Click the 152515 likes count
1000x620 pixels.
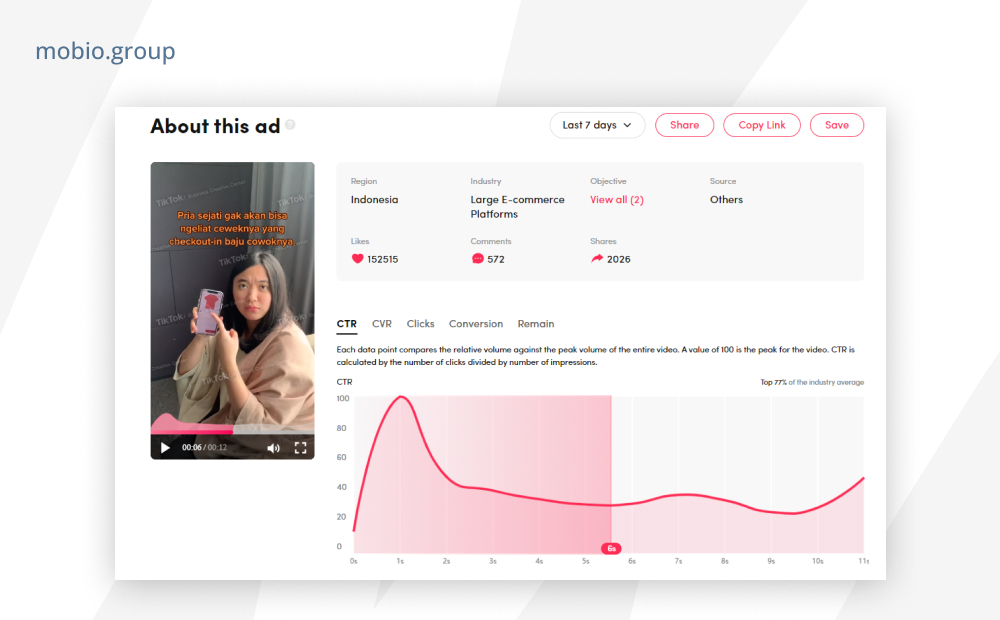(382, 260)
